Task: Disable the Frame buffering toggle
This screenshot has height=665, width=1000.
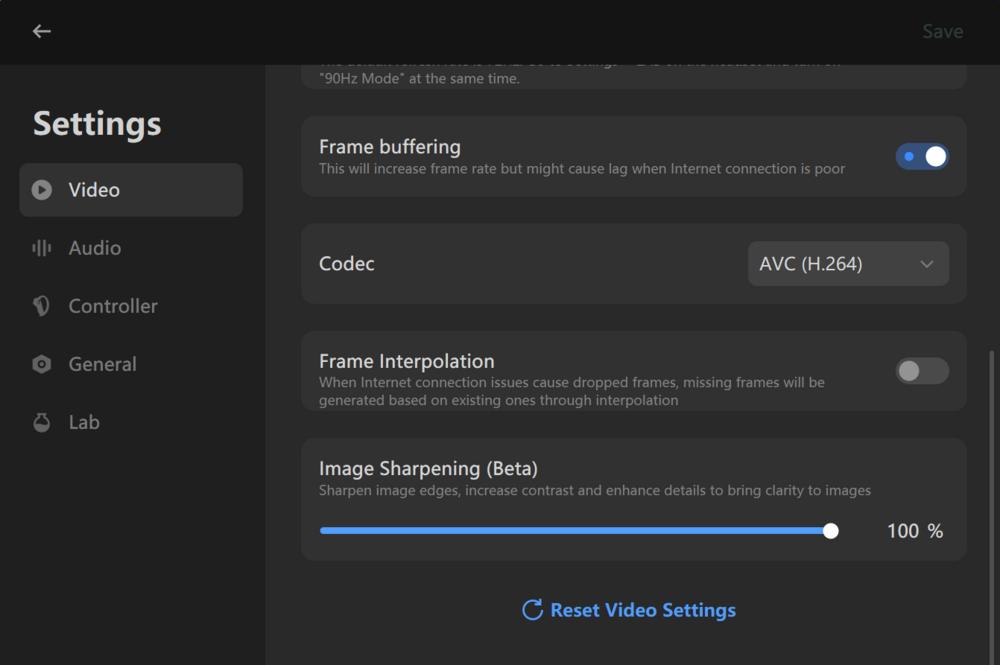Action: click(922, 157)
